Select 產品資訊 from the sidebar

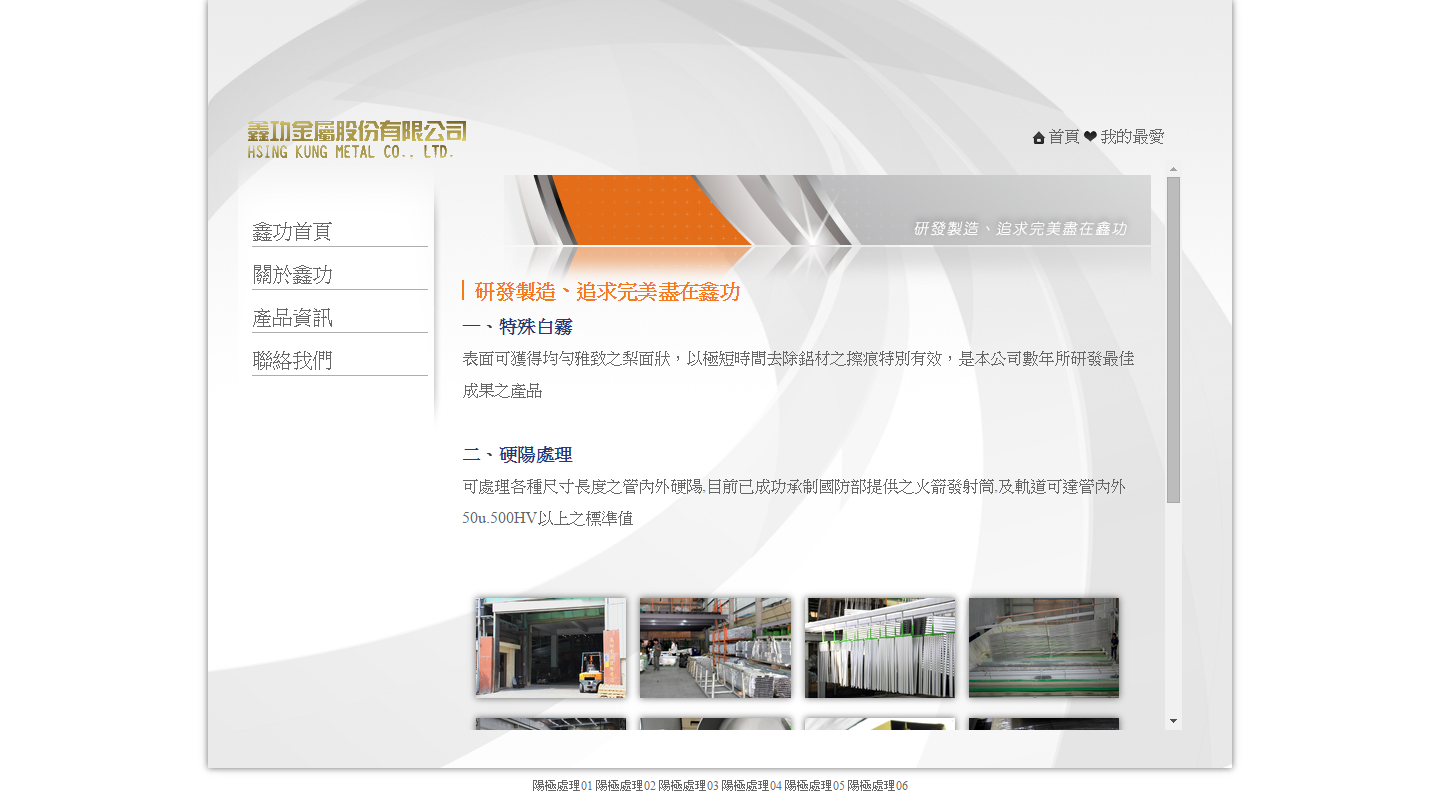tap(293, 318)
